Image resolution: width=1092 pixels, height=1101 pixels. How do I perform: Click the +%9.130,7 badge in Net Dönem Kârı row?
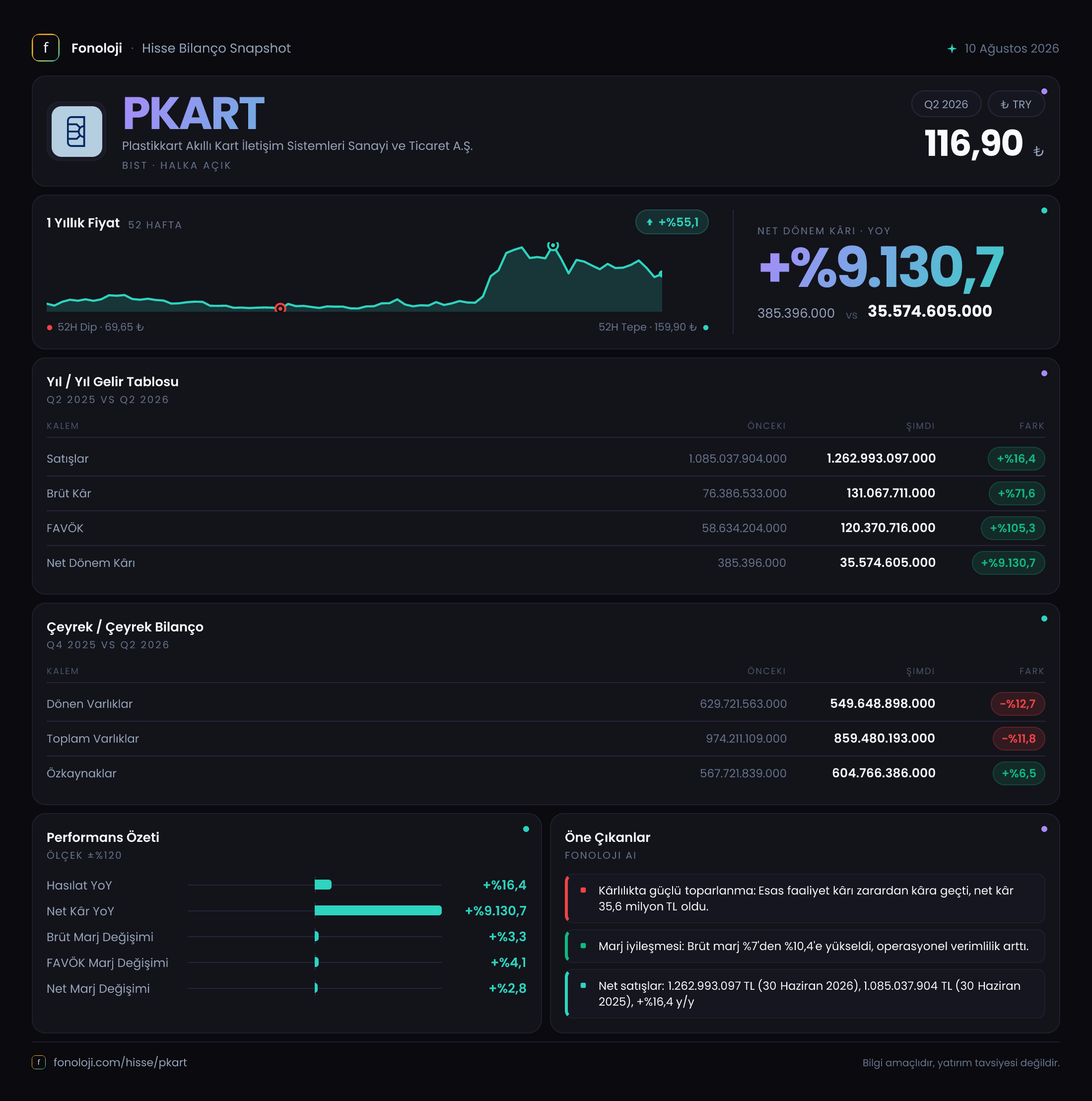coord(1008,563)
